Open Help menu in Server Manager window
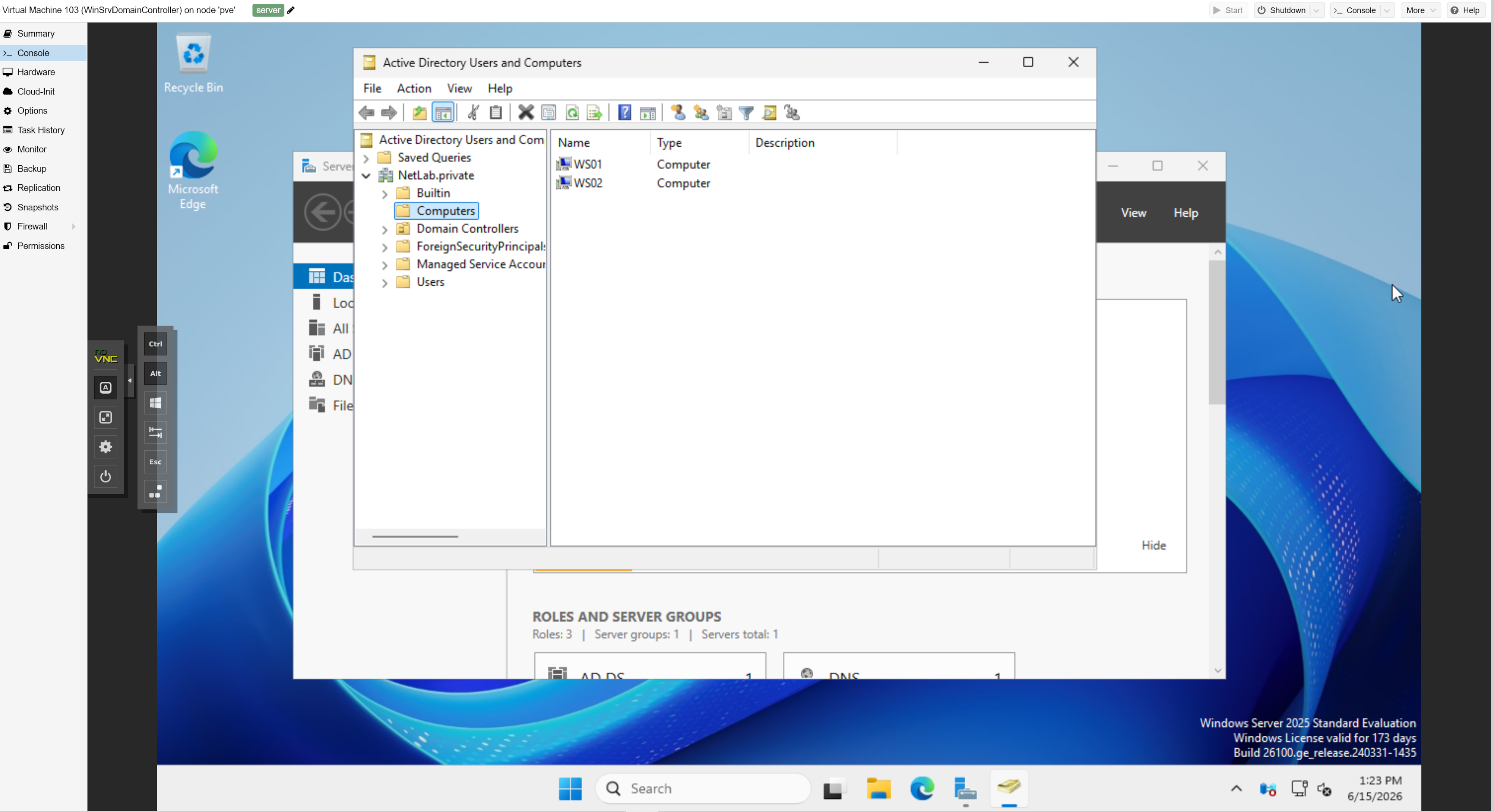Viewport: 1494px width, 812px height. click(x=1186, y=213)
